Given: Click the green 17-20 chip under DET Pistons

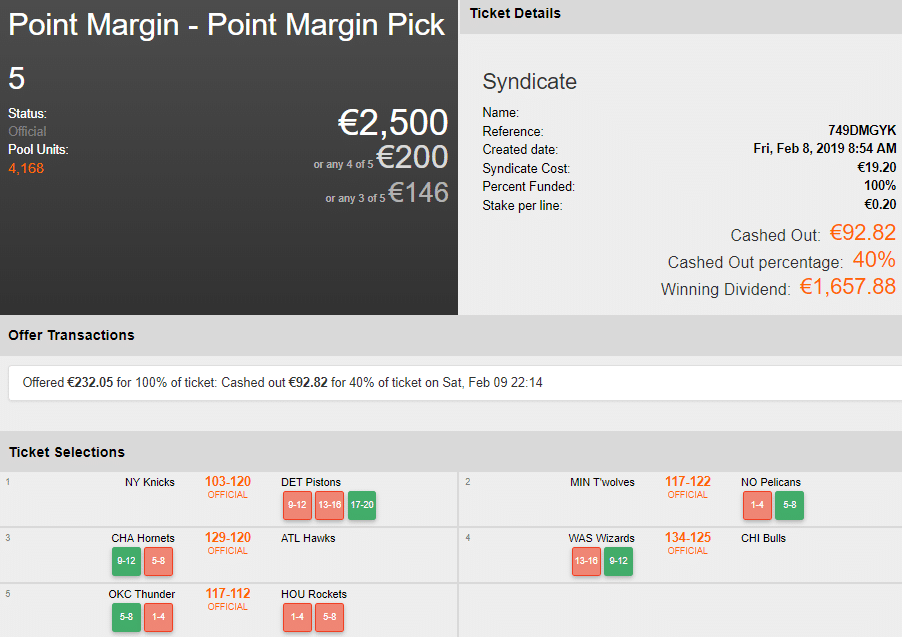Looking at the screenshot, I should point(362,506).
